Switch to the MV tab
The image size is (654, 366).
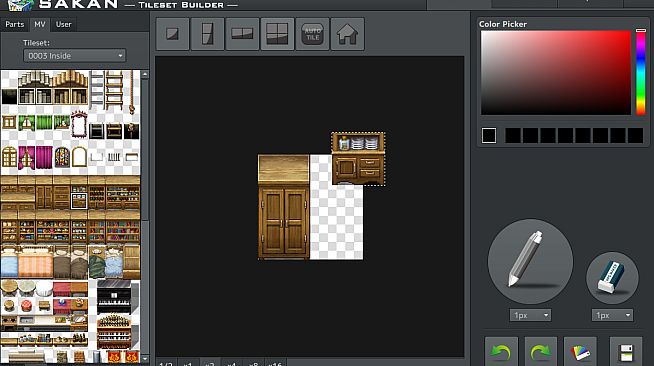click(x=40, y=24)
